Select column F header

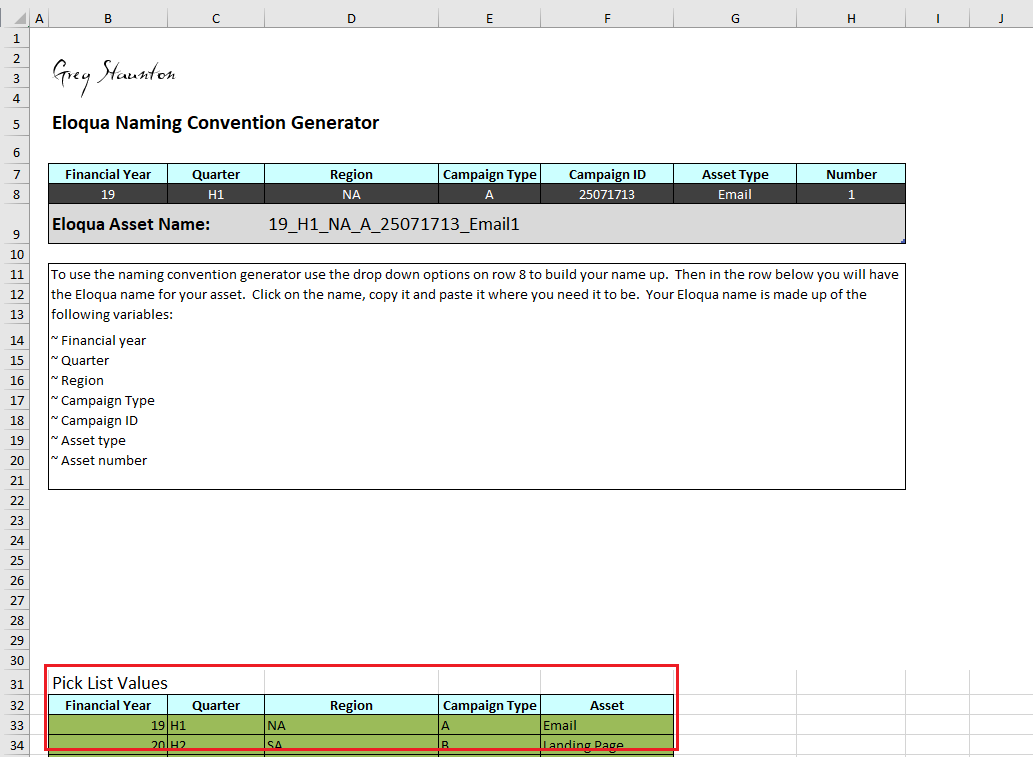point(607,18)
